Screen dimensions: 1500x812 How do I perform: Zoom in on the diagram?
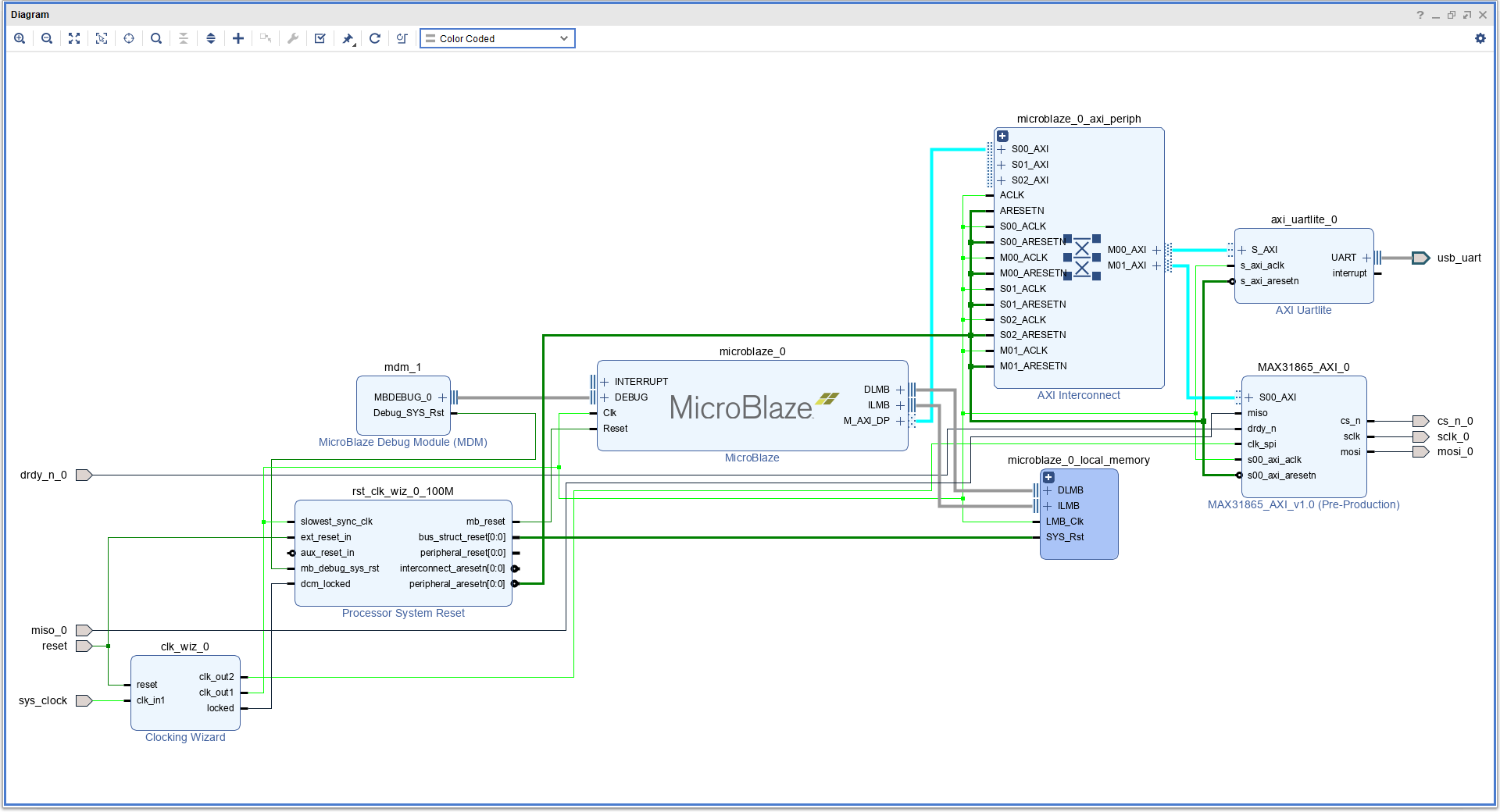[x=20, y=38]
